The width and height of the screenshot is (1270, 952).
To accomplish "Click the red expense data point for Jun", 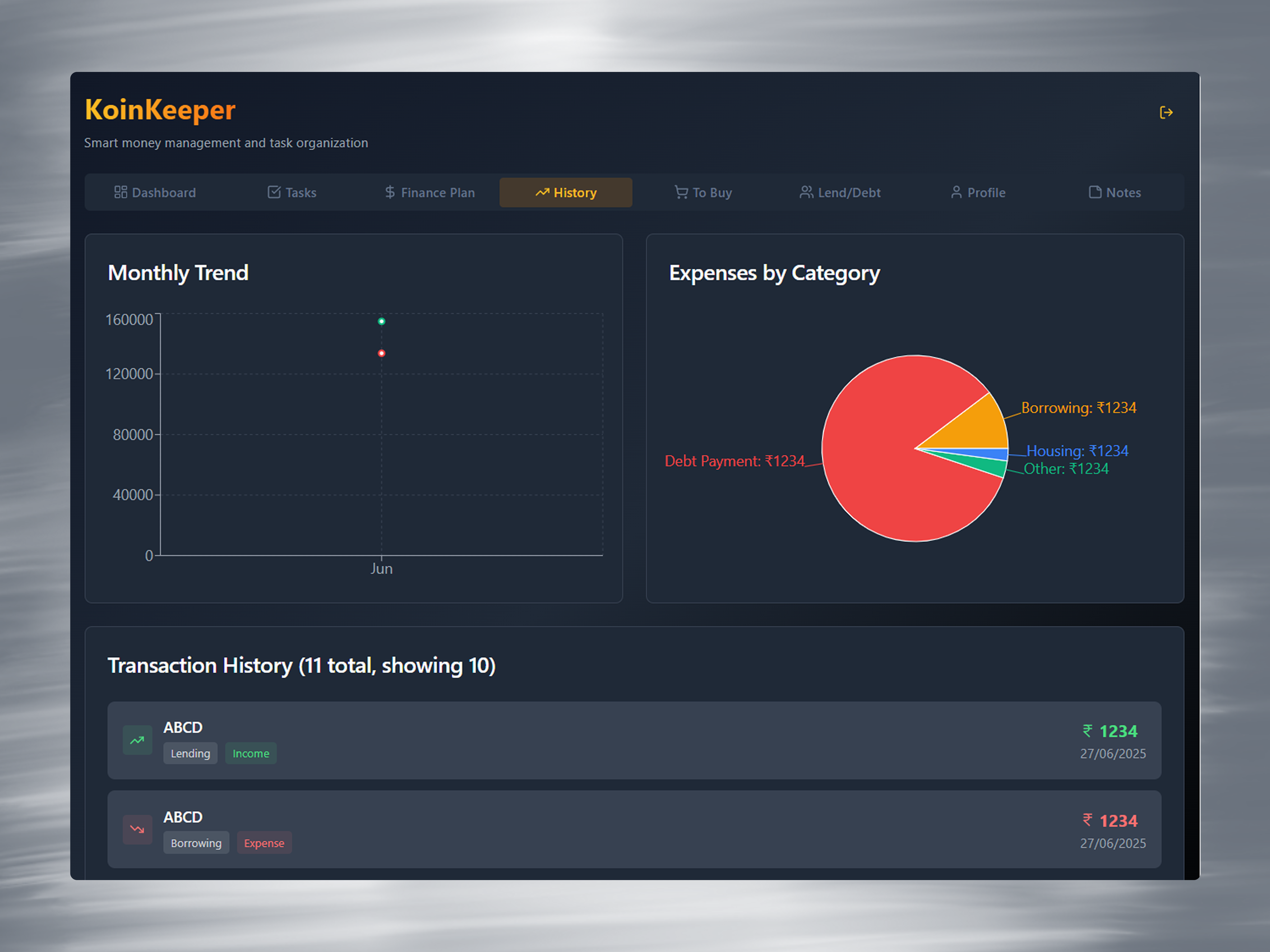I will pos(381,353).
